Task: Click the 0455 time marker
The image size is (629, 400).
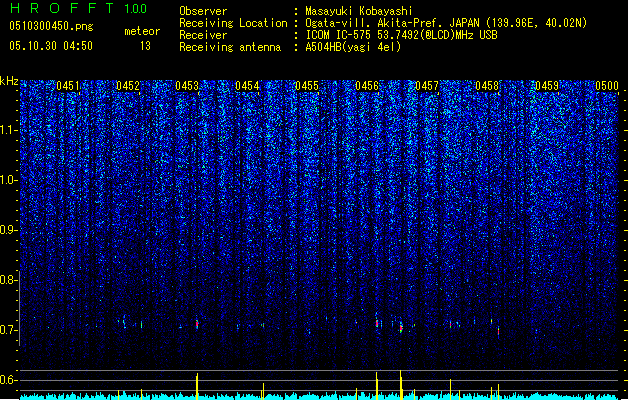Action: (307, 85)
